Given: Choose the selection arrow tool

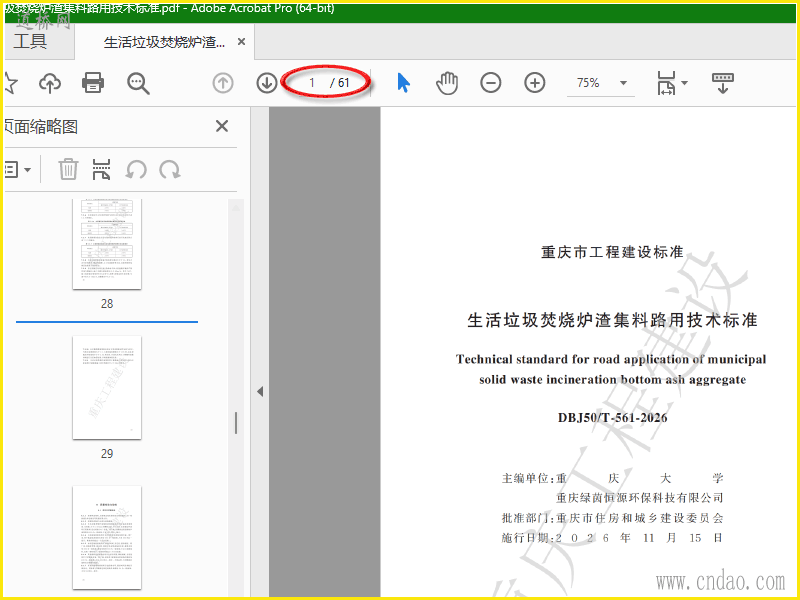Looking at the screenshot, I should [404, 83].
